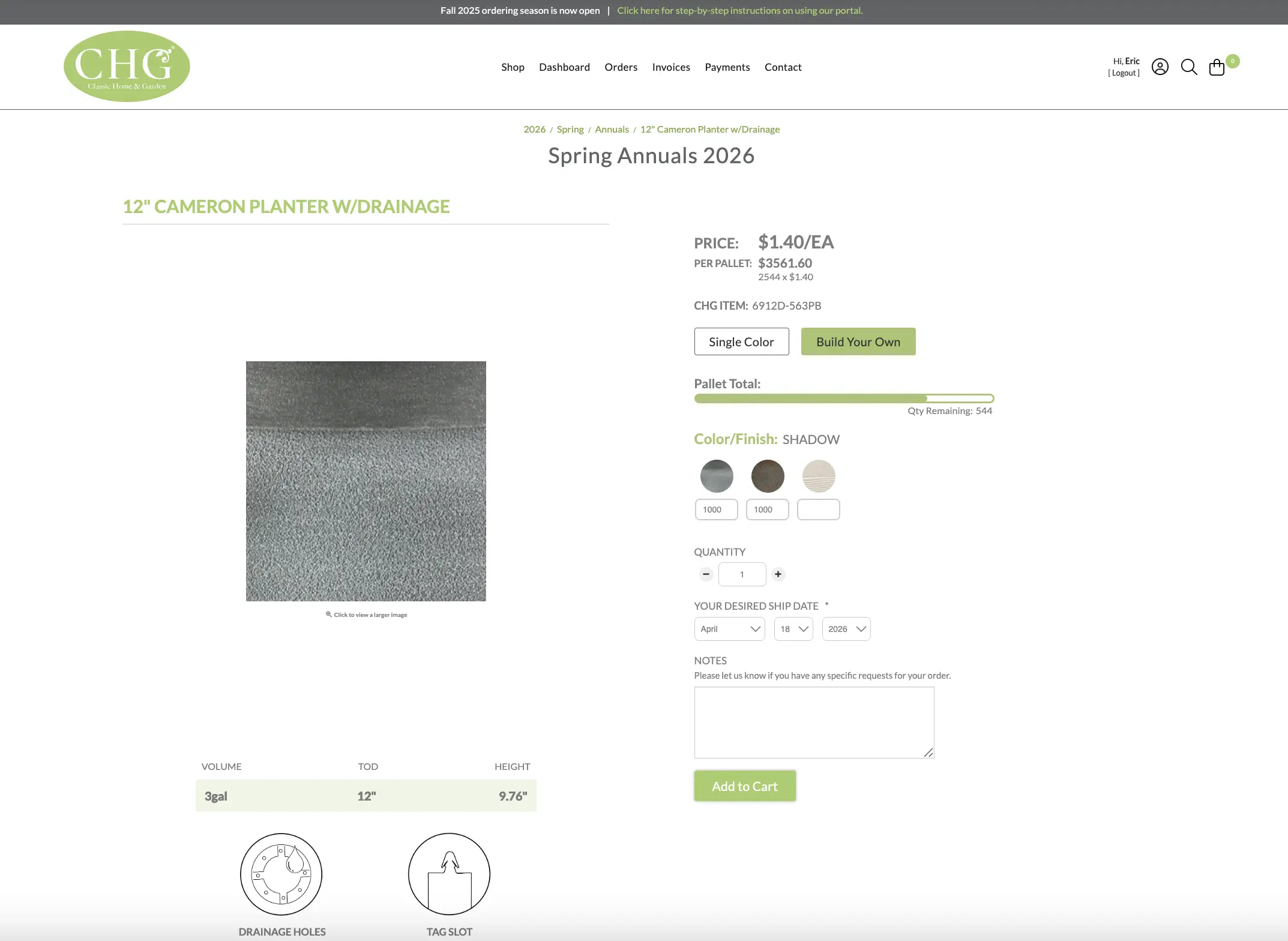This screenshot has height=941, width=1288.
Task: Open the user account profile icon
Action: [x=1160, y=67]
